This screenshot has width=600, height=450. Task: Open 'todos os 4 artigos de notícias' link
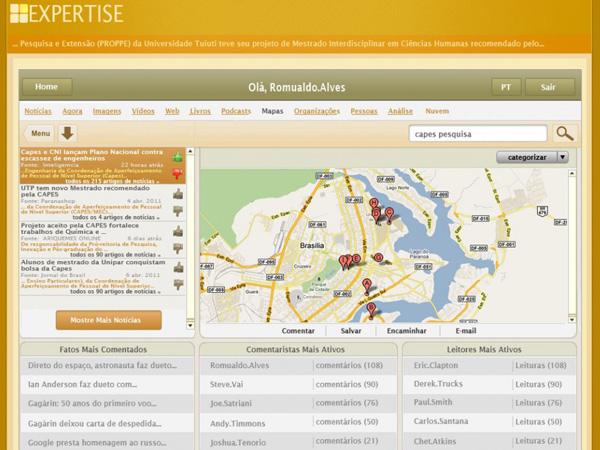coord(116,217)
